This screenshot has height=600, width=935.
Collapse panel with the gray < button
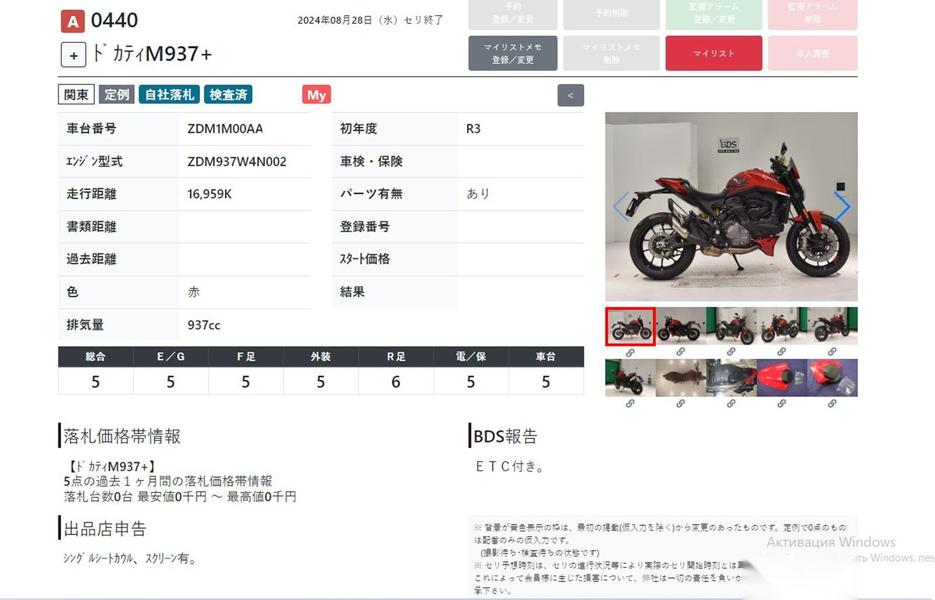pyautogui.click(x=571, y=95)
